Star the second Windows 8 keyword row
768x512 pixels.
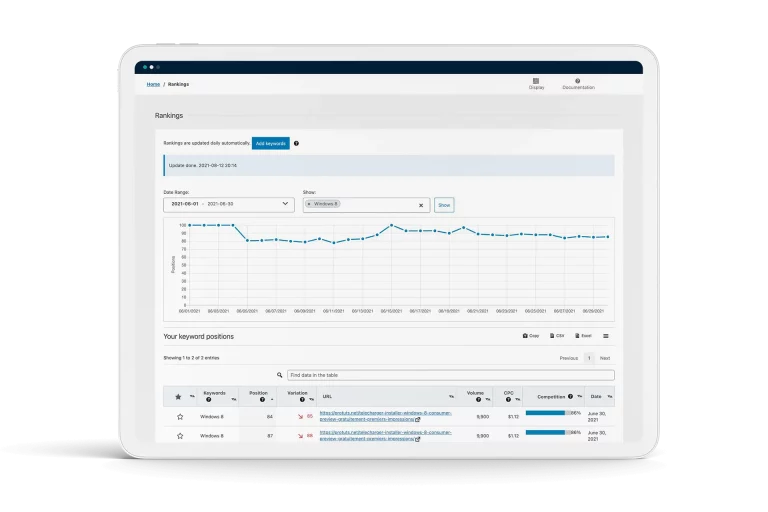click(180, 436)
